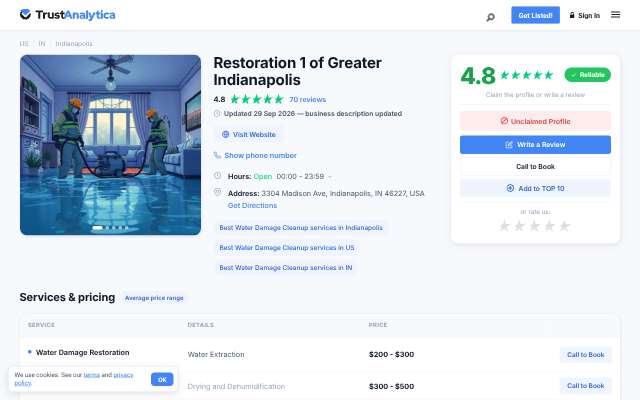Click the Add to TOP 10 button

click(x=535, y=188)
